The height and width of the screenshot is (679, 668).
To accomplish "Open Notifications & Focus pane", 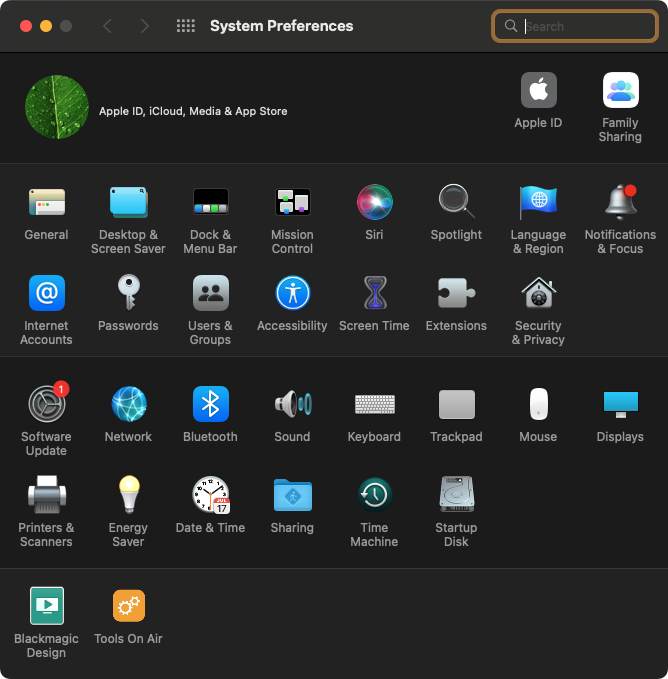I will click(x=620, y=202).
